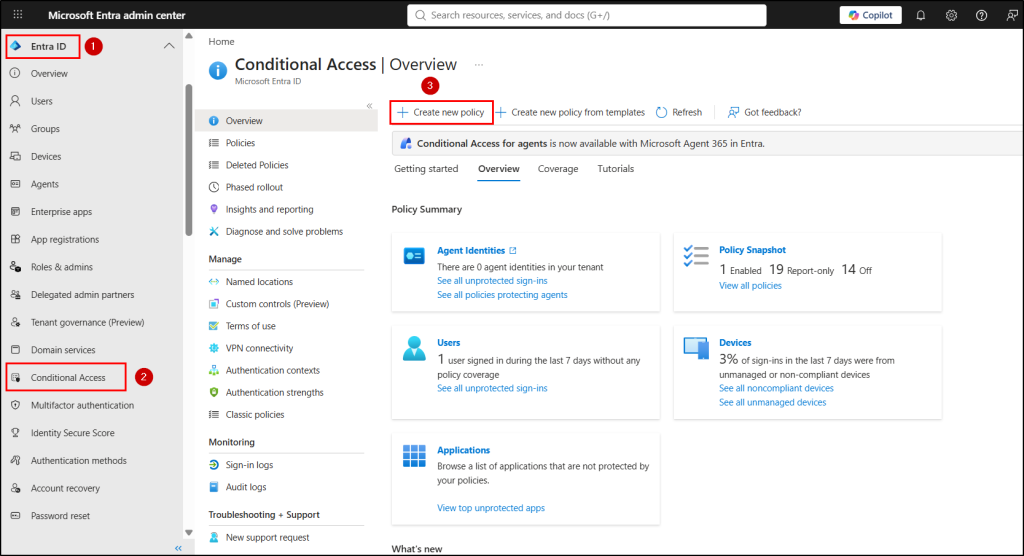1024x556 pixels.
Task: Open Sign-in logs under Monitoring
Action: [x=249, y=465]
